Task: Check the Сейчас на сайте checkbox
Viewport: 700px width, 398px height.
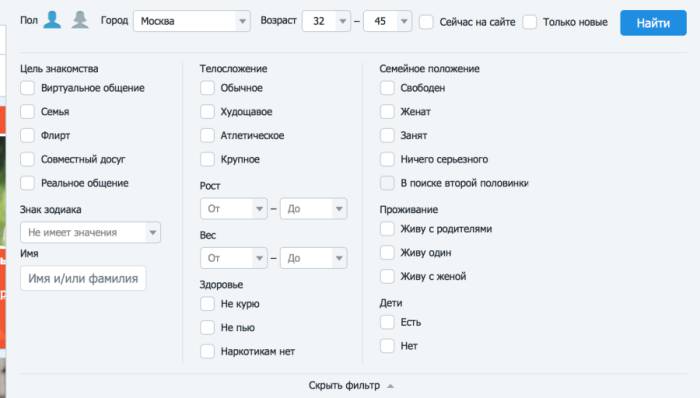Action: (x=426, y=22)
